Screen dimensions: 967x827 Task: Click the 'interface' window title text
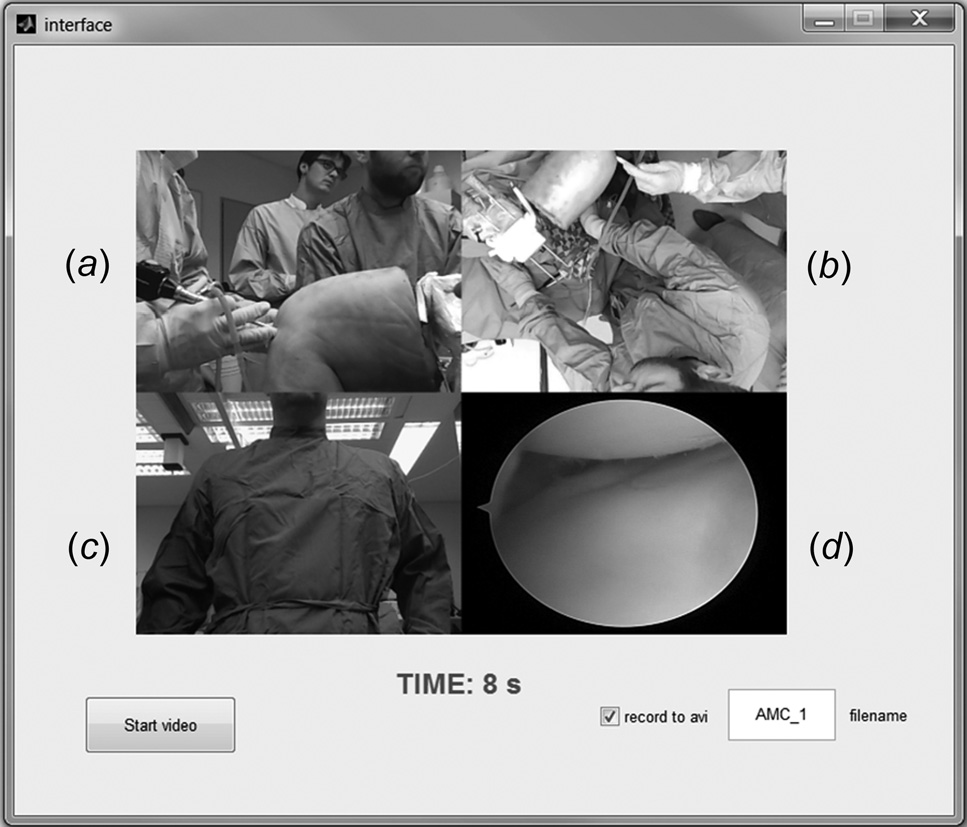click(x=78, y=25)
